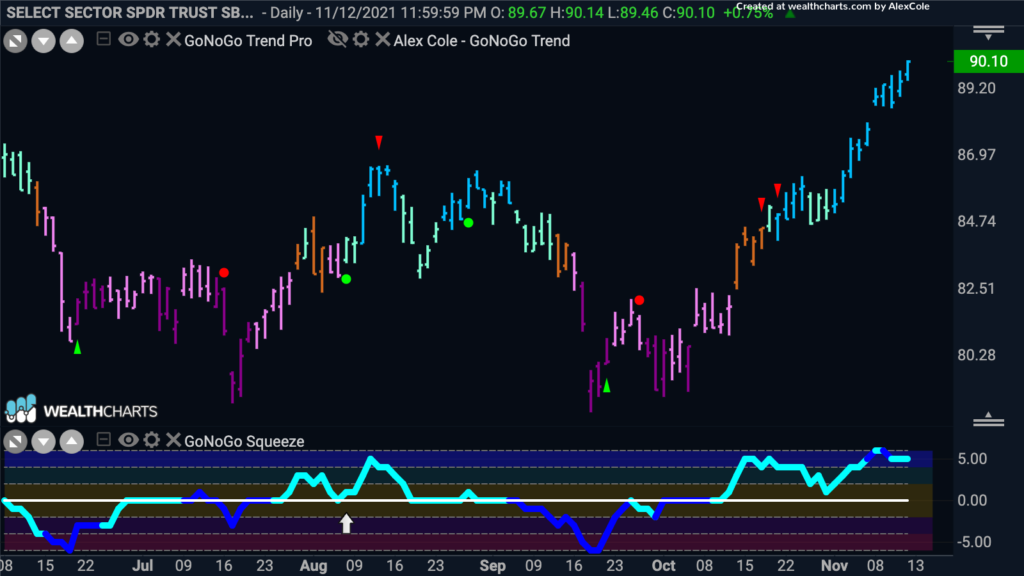The width and height of the screenshot is (1024, 576).
Task: Show the hidden Alex Cole GoNoGo Trend indicator
Action: [338, 40]
